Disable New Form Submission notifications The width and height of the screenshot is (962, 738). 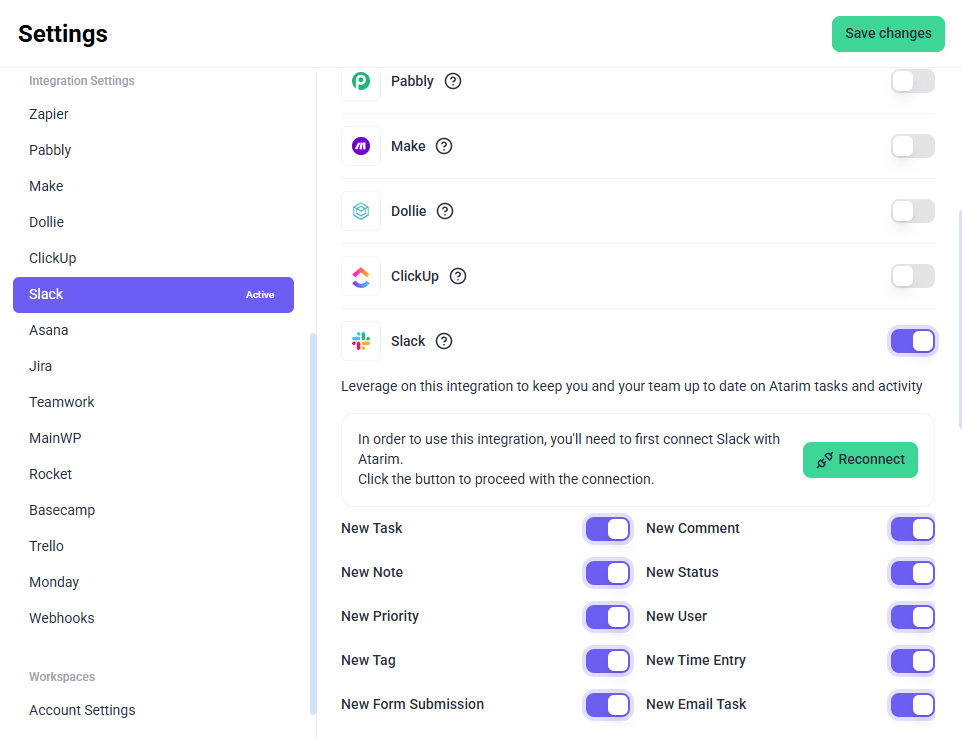coord(607,705)
